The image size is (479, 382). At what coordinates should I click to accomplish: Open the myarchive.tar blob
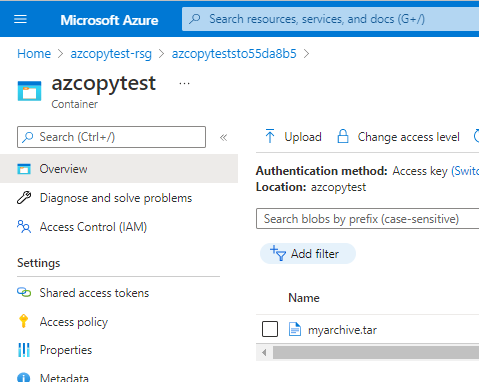[342, 330]
